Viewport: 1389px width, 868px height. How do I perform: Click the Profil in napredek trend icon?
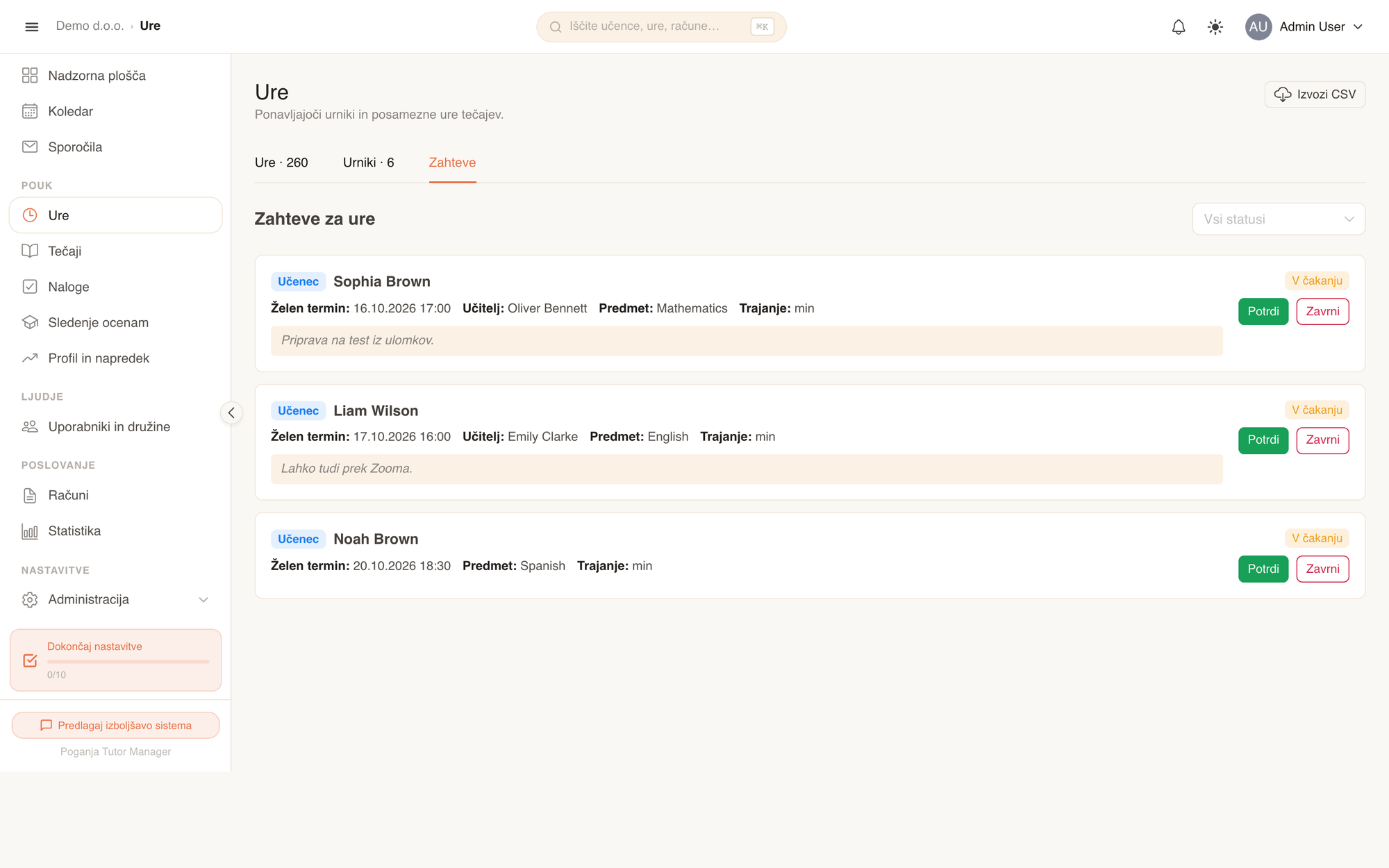tap(30, 358)
